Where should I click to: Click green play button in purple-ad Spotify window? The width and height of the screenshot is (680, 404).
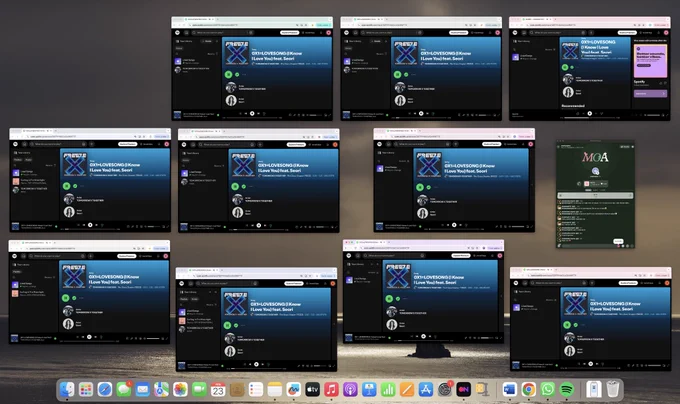565,67
